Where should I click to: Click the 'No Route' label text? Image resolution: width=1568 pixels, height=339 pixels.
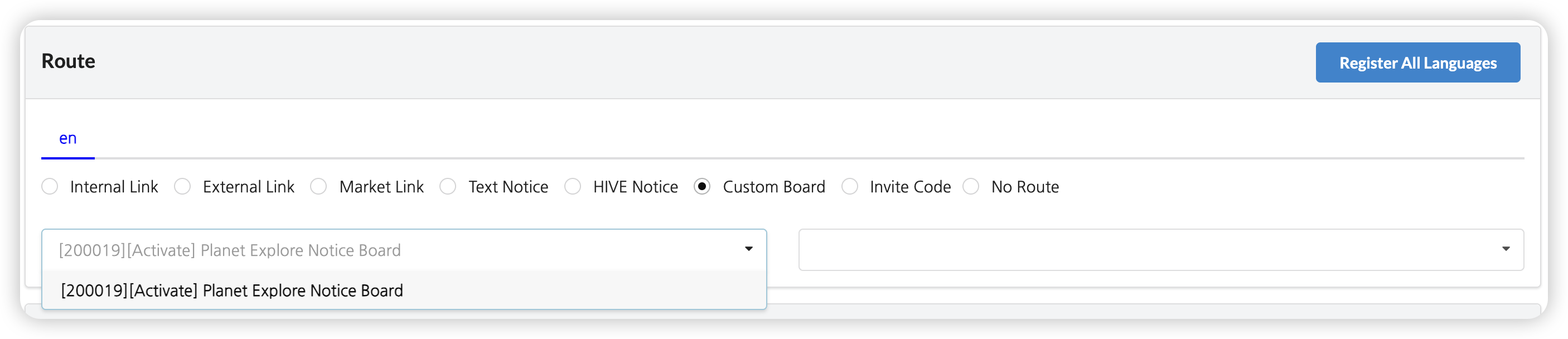tap(1024, 187)
